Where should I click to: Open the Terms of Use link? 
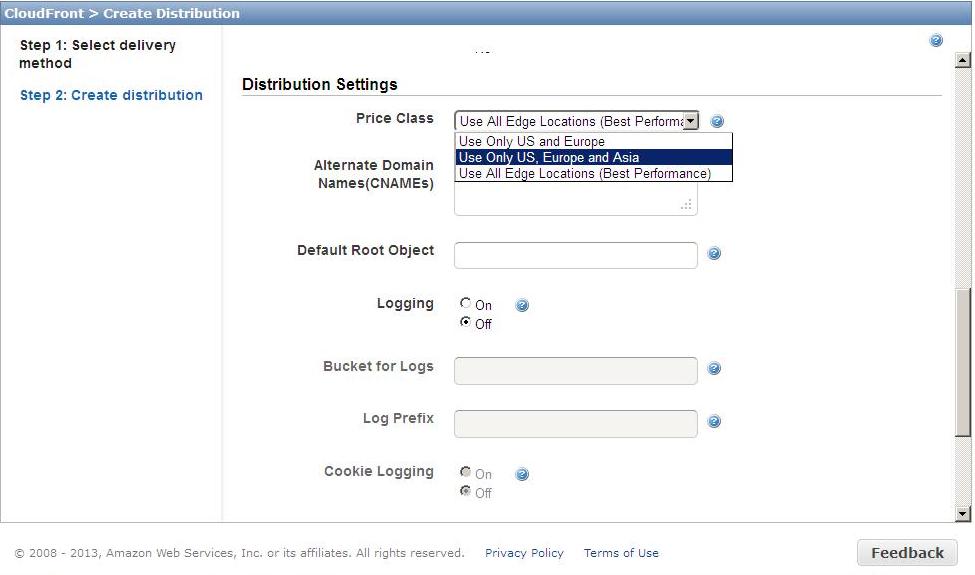point(621,553)
